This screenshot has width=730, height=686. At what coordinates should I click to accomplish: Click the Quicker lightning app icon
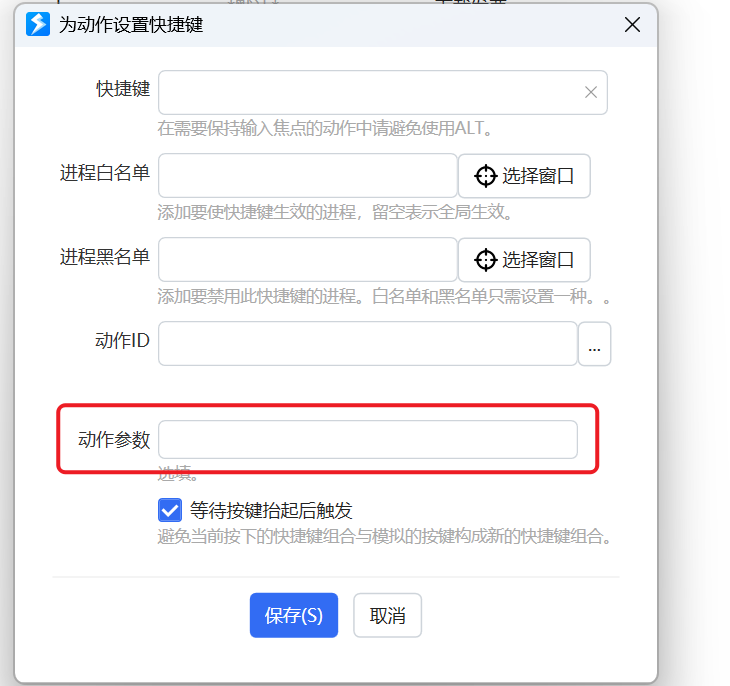click(x=38, y=24)
